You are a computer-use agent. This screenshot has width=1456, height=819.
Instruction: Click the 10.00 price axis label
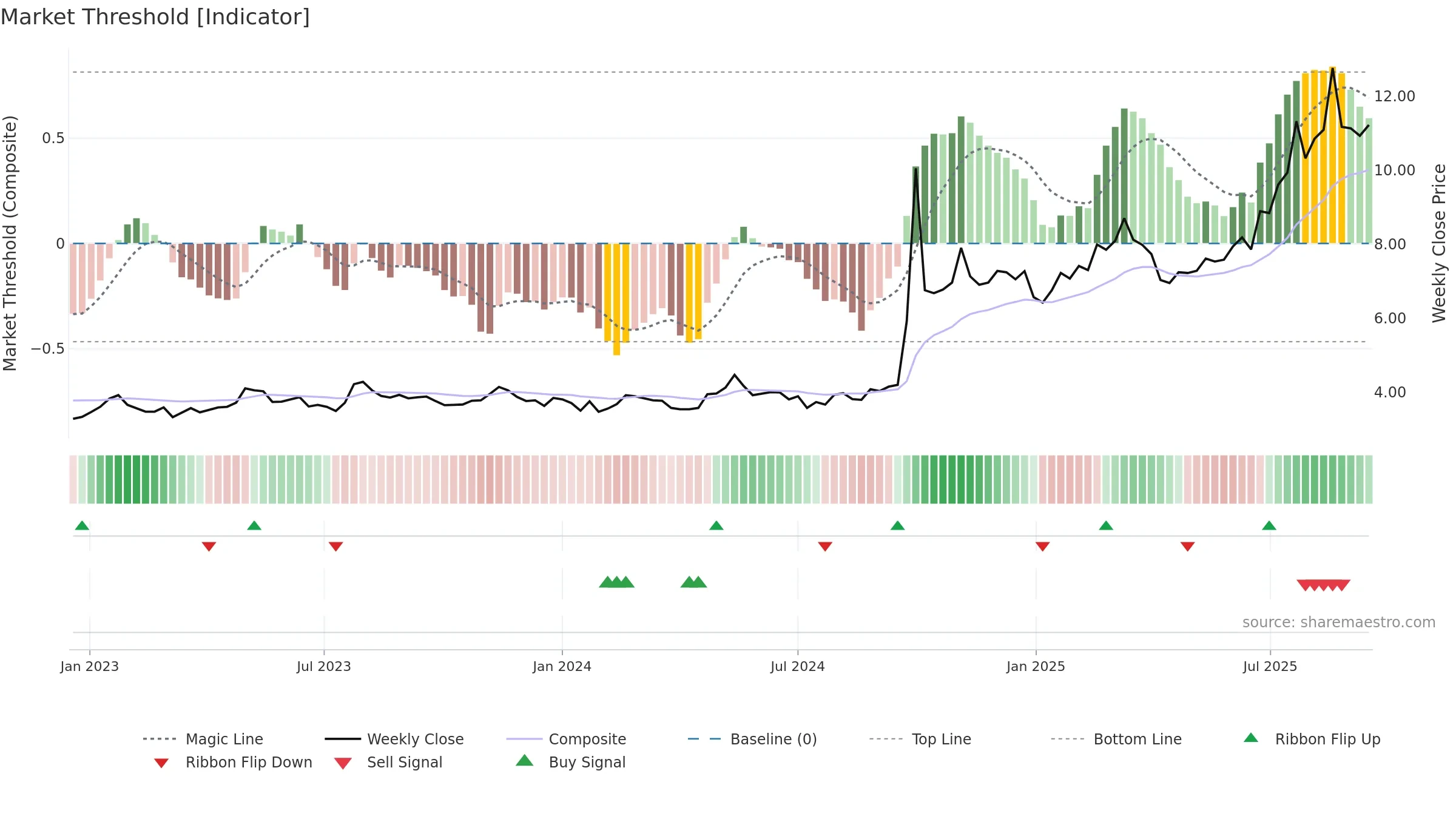(1395, 170)
